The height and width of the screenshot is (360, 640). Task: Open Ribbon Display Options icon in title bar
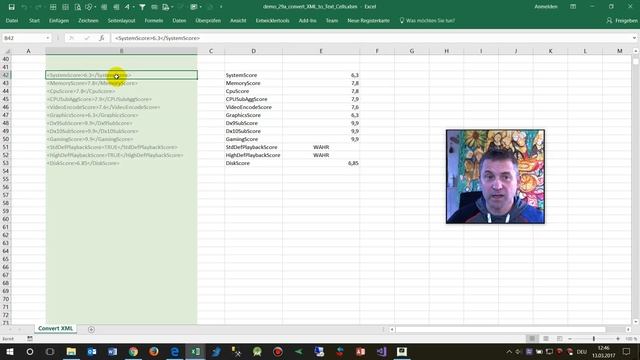point(573,7)
